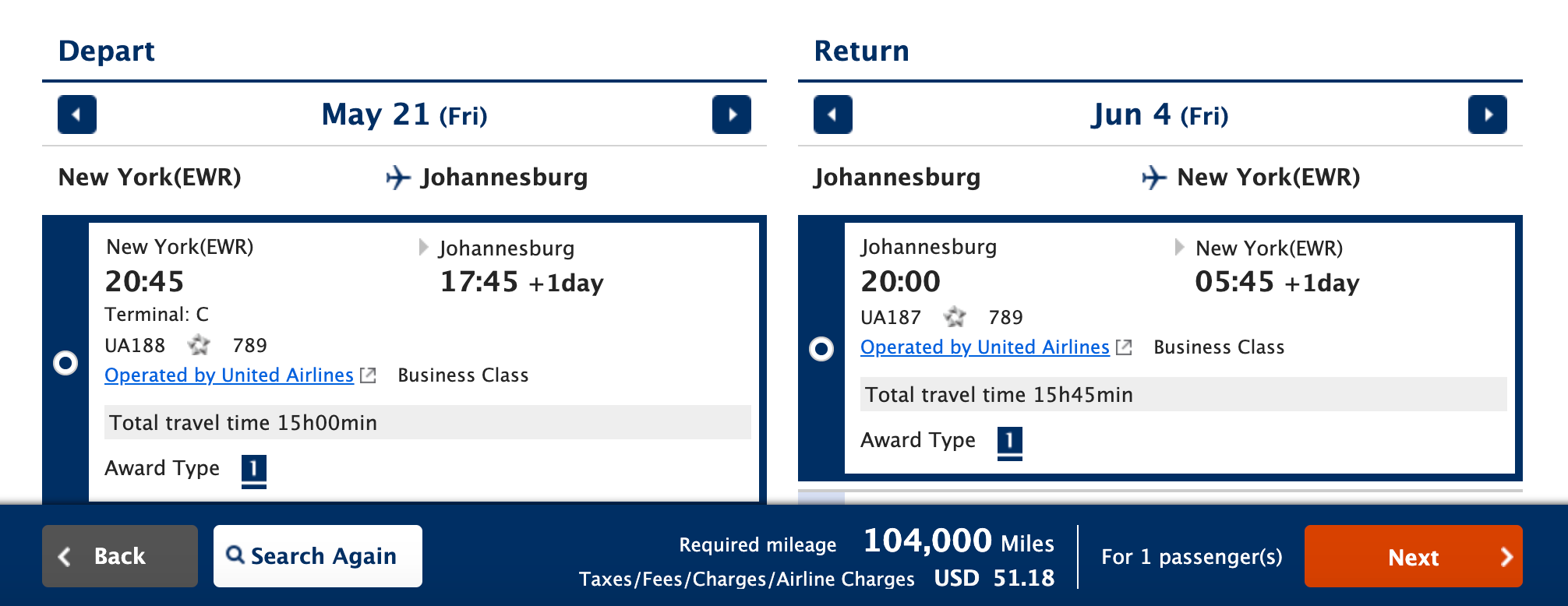The height and width of the screenshot is (606, 1568).
Task: Click the Back button
Action: [x=120, y=556]
